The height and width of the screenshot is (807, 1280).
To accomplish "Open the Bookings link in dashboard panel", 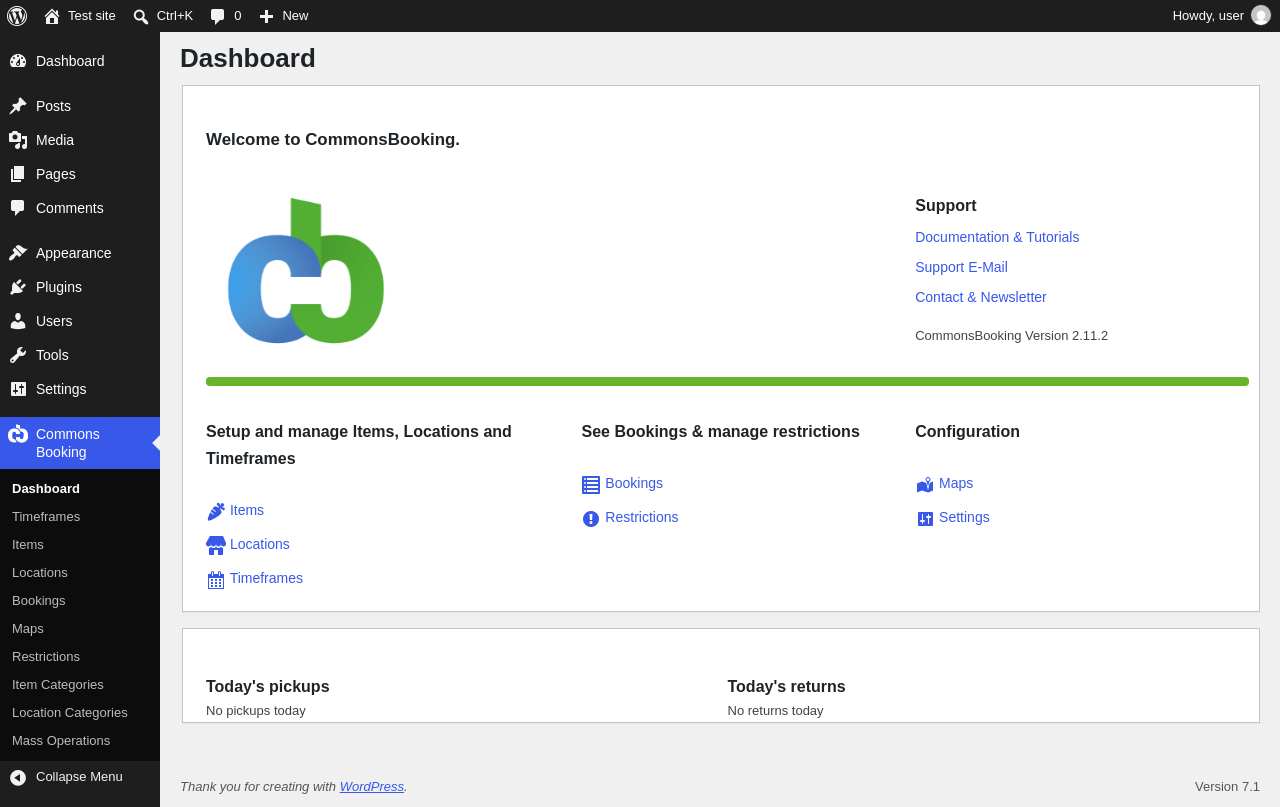I will pyautogui.click(x=634, y=483).
